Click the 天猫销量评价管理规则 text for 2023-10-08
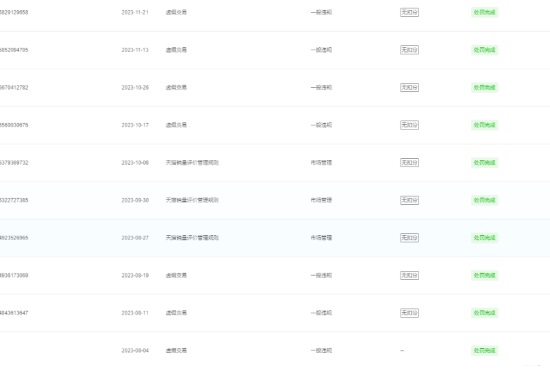 192,162
